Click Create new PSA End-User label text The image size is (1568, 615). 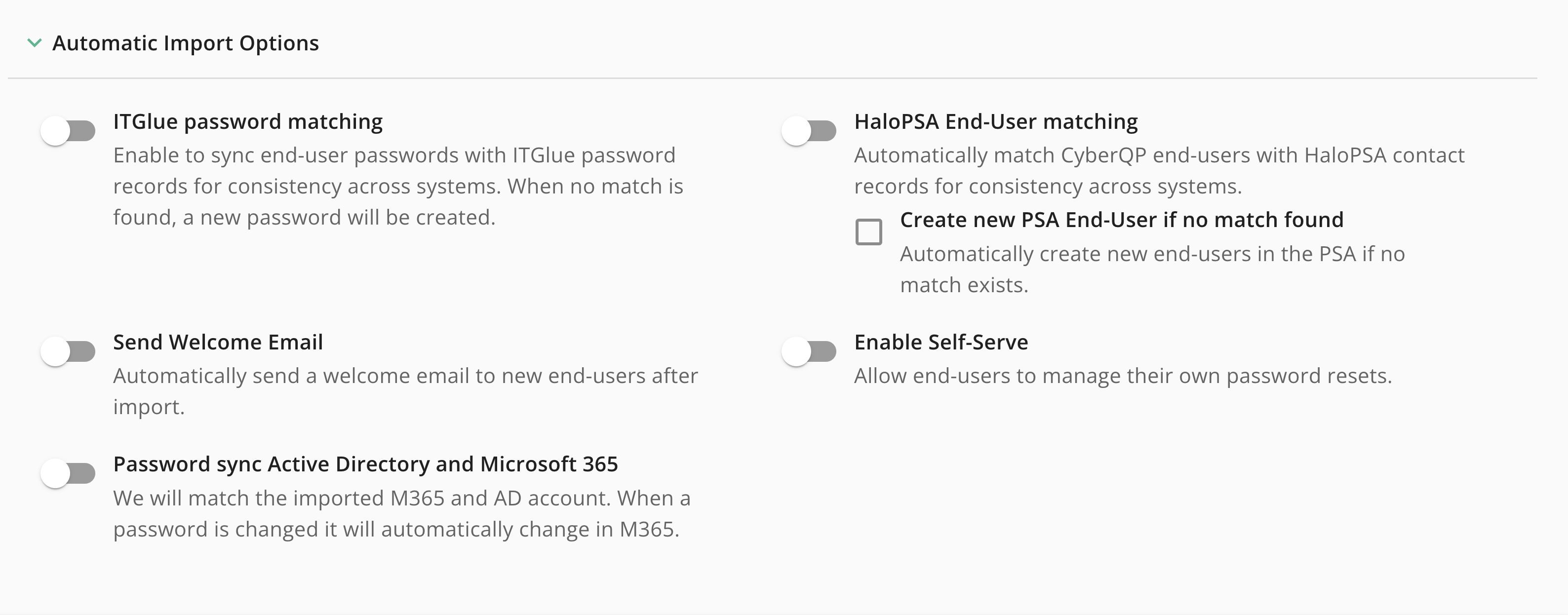[x=1121, y=220]
